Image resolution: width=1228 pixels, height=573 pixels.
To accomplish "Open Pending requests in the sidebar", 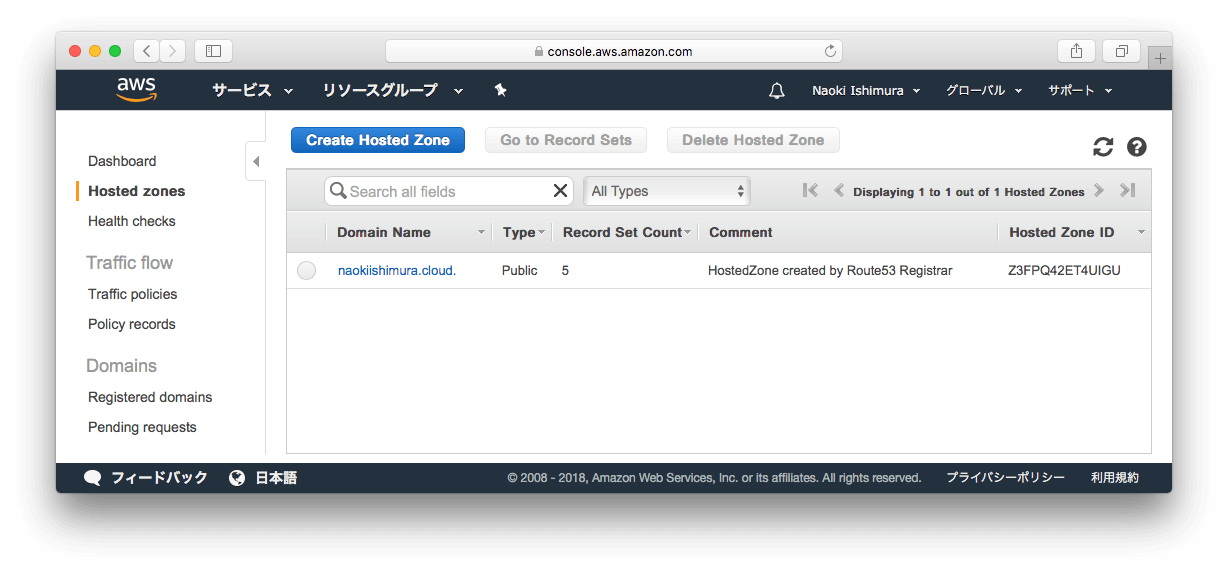I will click(x=142, y=427).
